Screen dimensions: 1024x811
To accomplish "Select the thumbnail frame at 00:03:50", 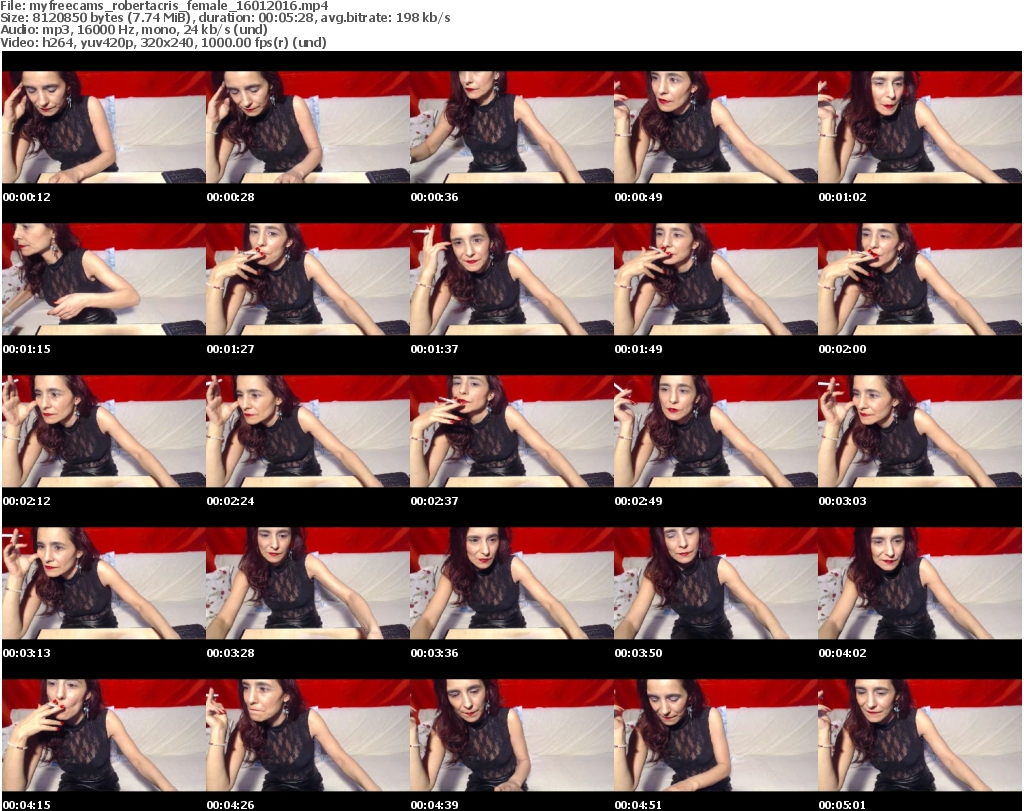I will 716,583.
